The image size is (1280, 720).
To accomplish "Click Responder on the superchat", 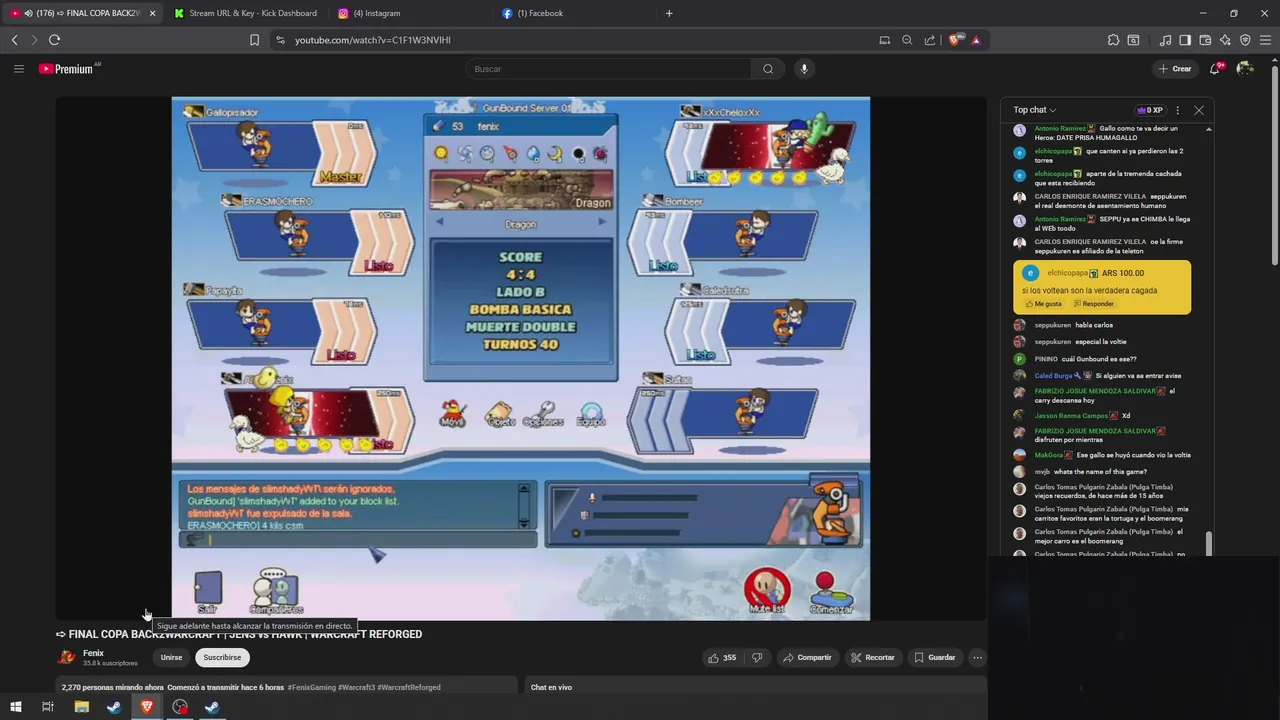I will pos(1094,303).
